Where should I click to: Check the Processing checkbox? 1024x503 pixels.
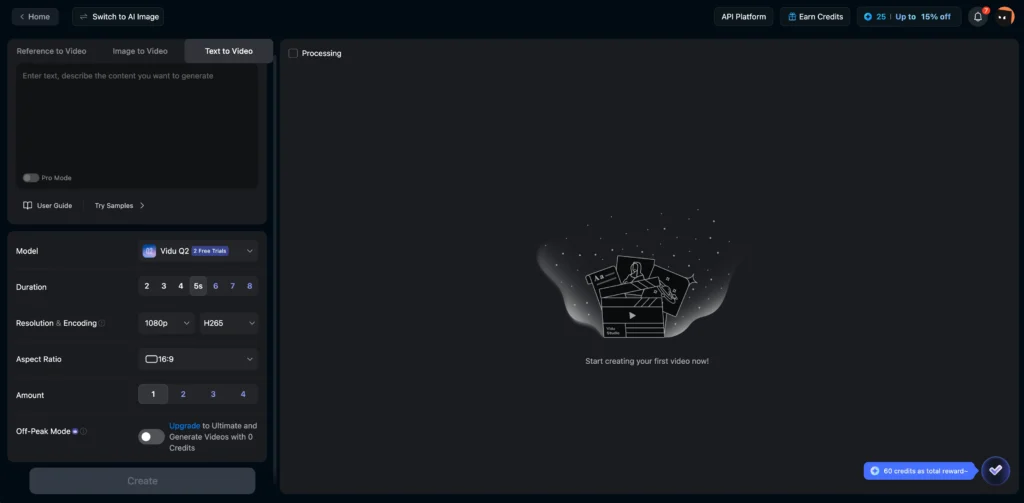pyautogui.click(x=293, y=53)
